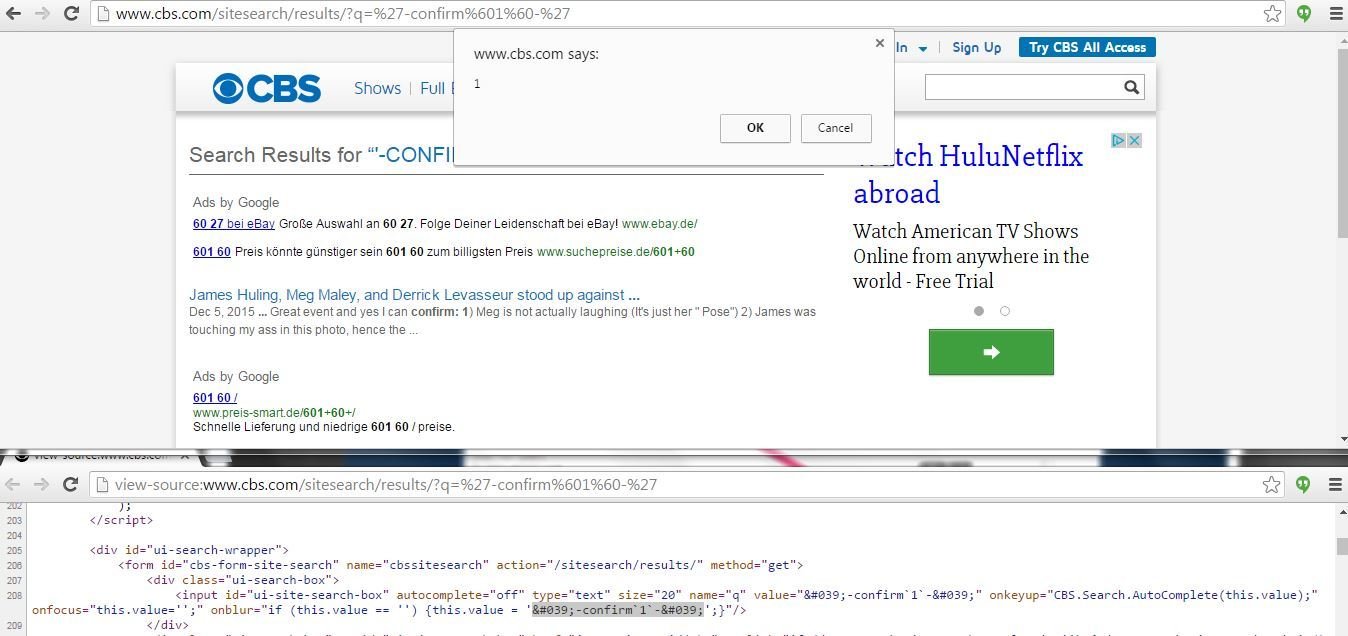Click the '</script>' source line

point(121,520)
